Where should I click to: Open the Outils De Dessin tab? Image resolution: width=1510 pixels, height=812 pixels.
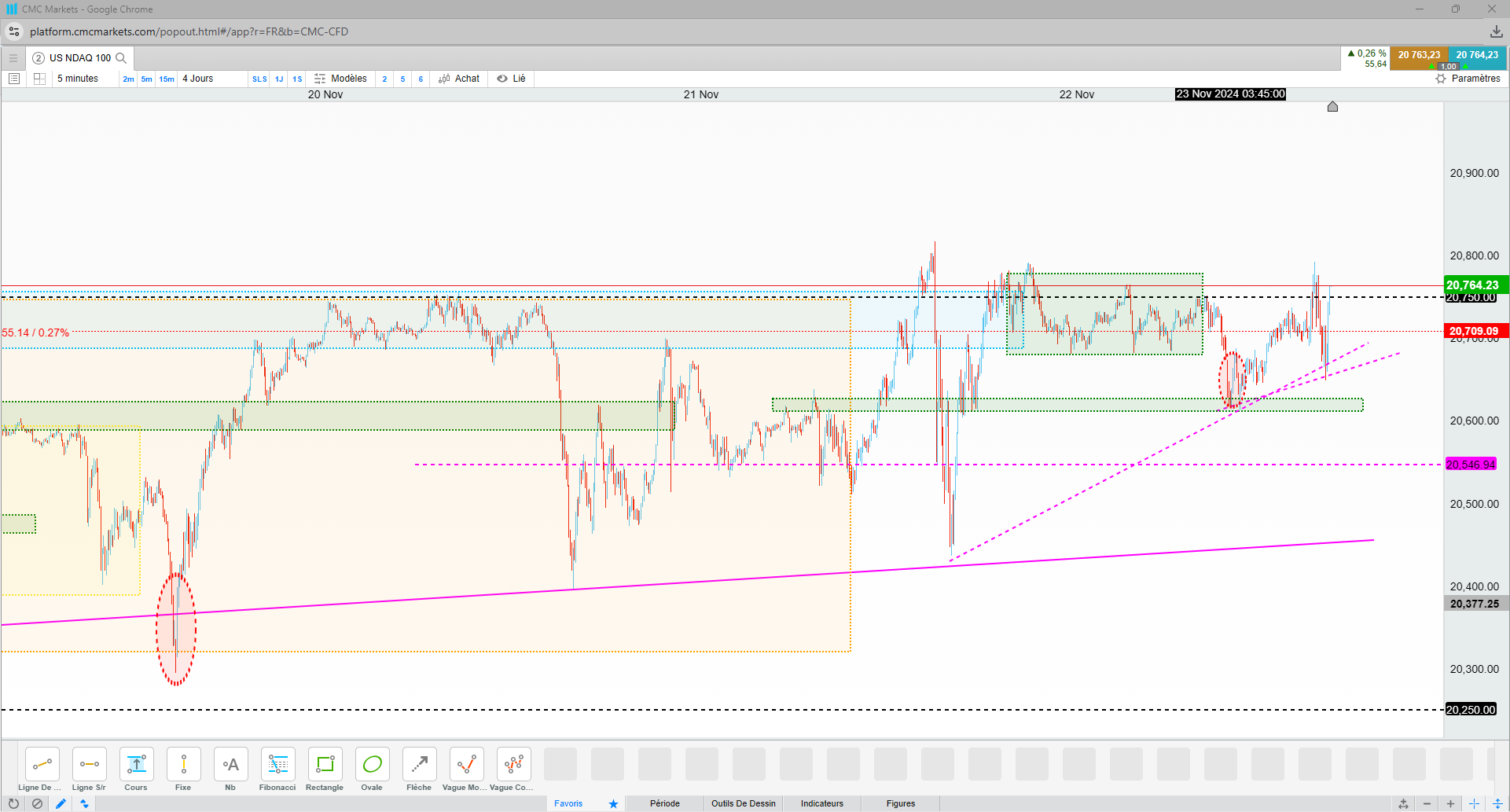[744, 803]
